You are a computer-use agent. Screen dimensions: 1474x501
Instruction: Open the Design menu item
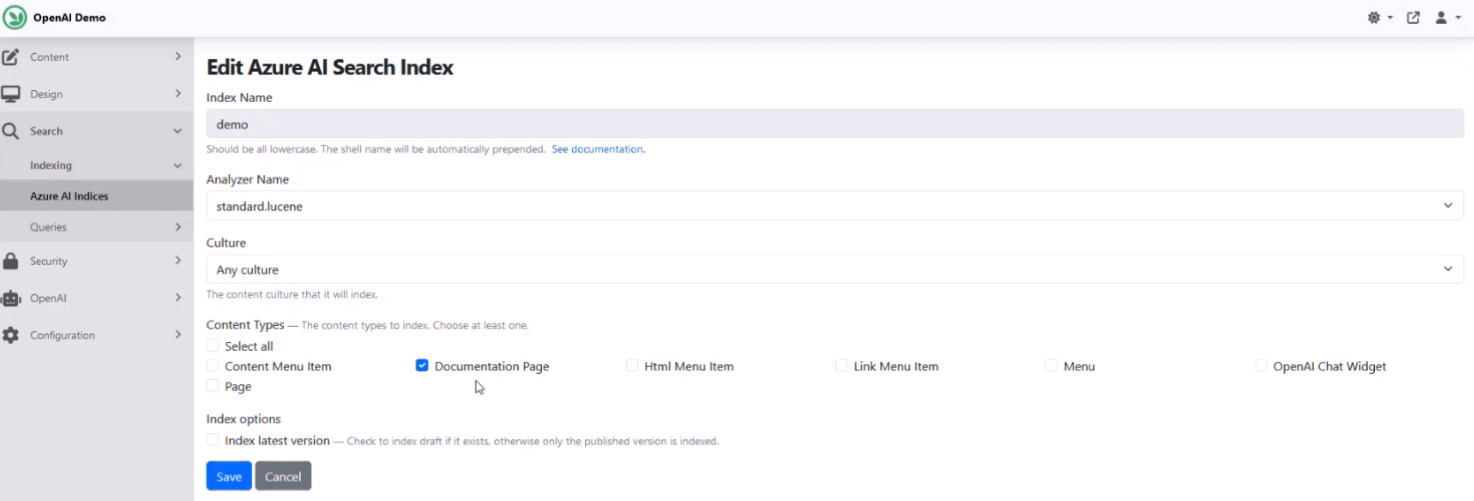click(x=96, y=94)
